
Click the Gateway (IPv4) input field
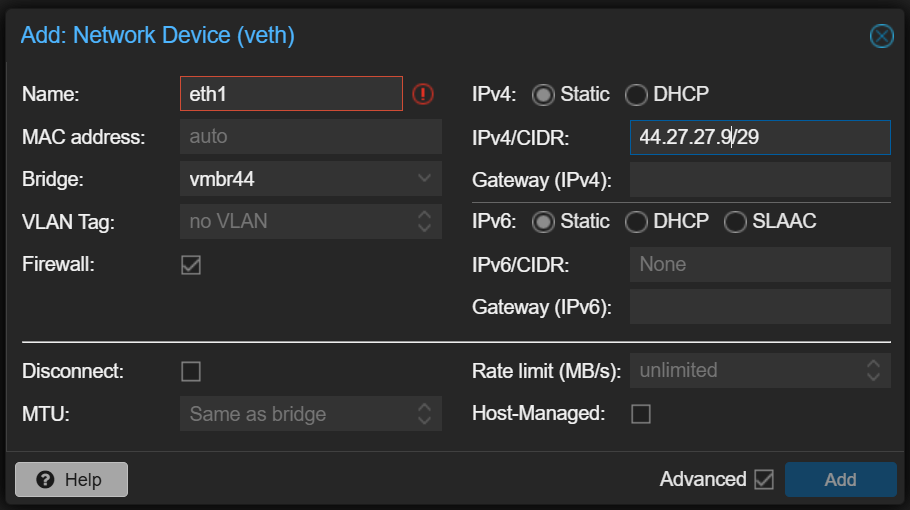click(760, 180)
